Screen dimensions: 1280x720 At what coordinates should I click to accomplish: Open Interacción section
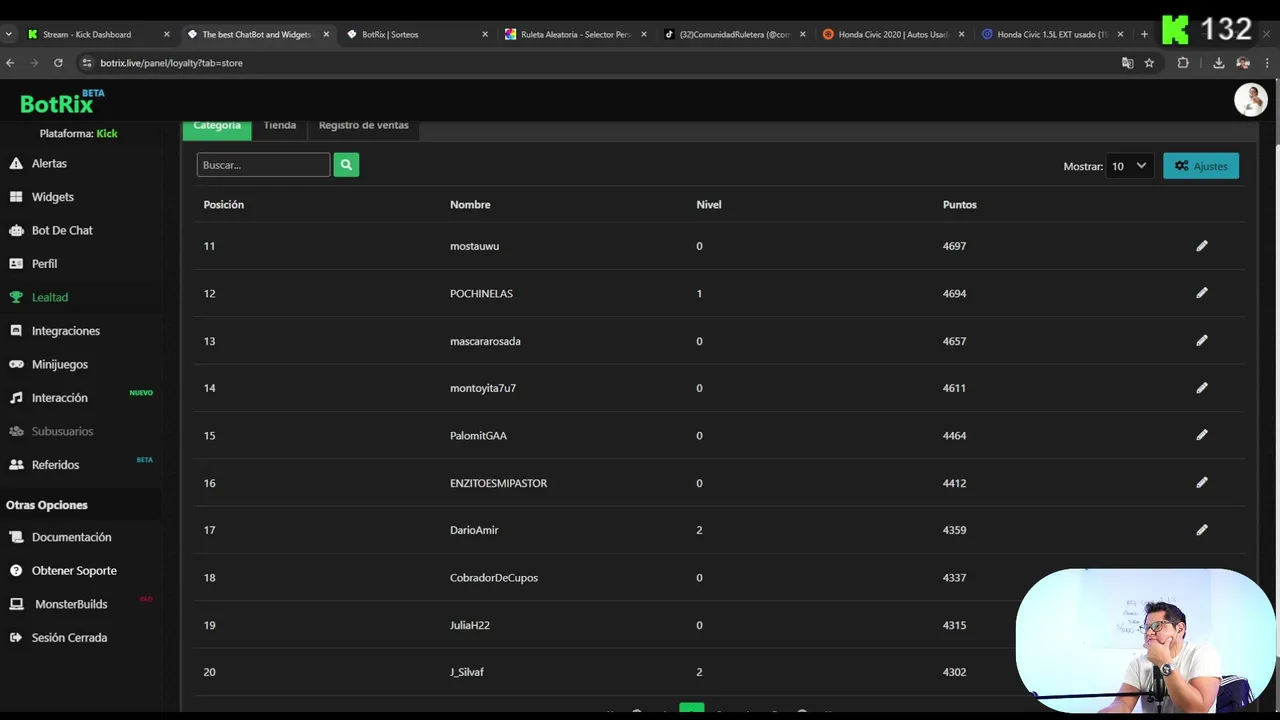[59, 398]
